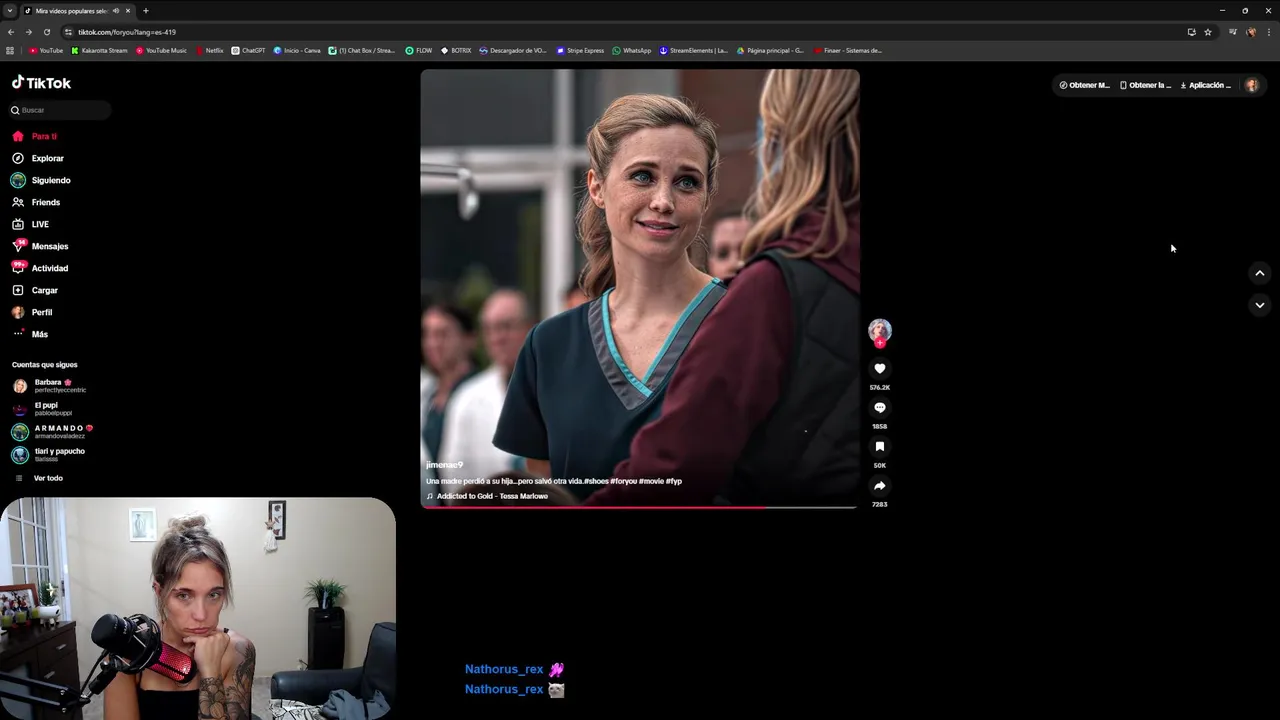Open the media control icon in toolbar
The height and width of the screenshot is (720, 1280).
(1233, 32)
